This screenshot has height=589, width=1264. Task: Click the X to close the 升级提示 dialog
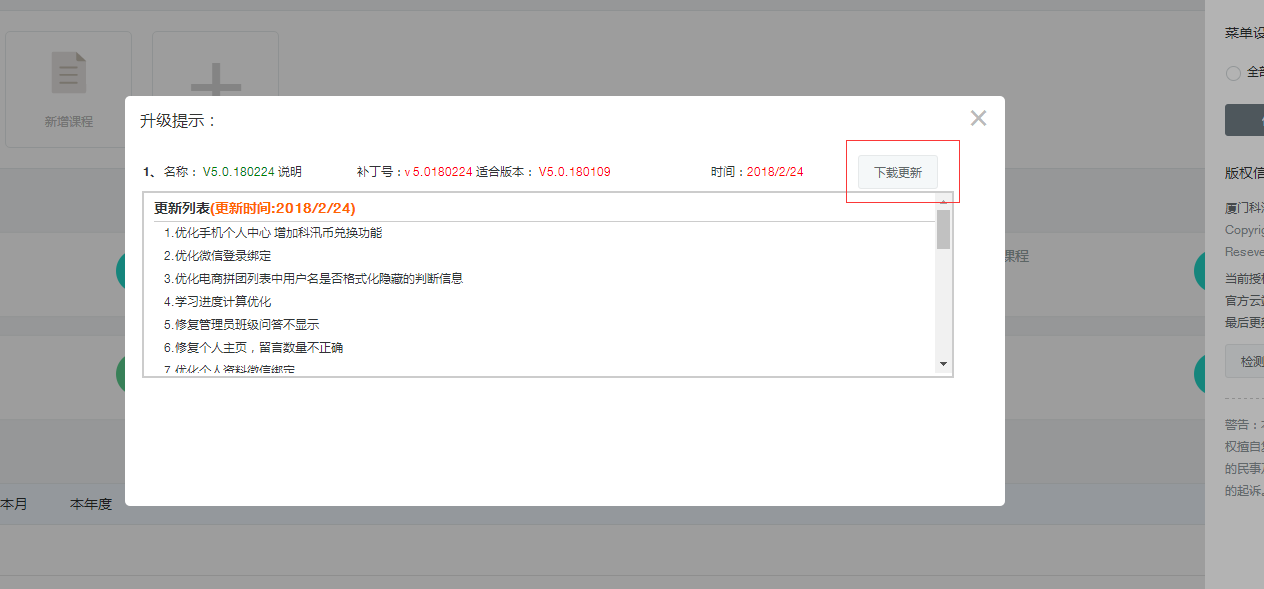coord(978,117)
